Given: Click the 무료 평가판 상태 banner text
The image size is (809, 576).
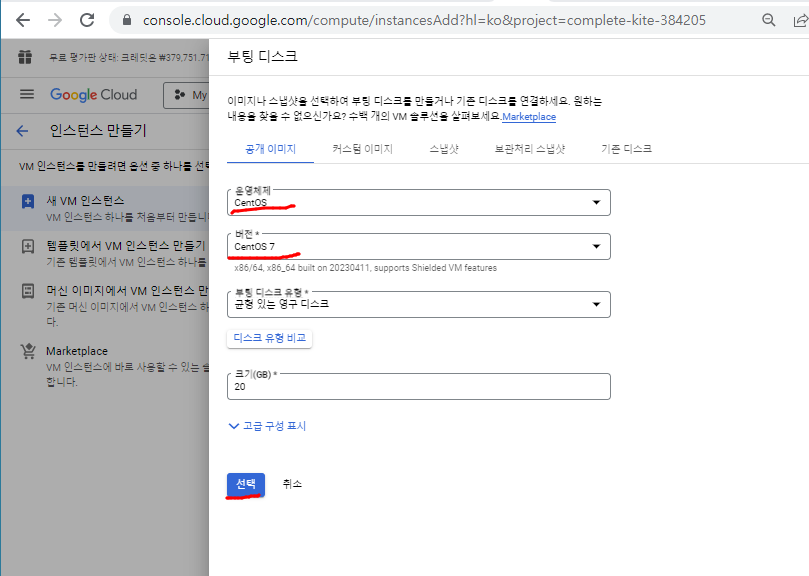Looking at the screenshot, I should click(x=129, y=57).
